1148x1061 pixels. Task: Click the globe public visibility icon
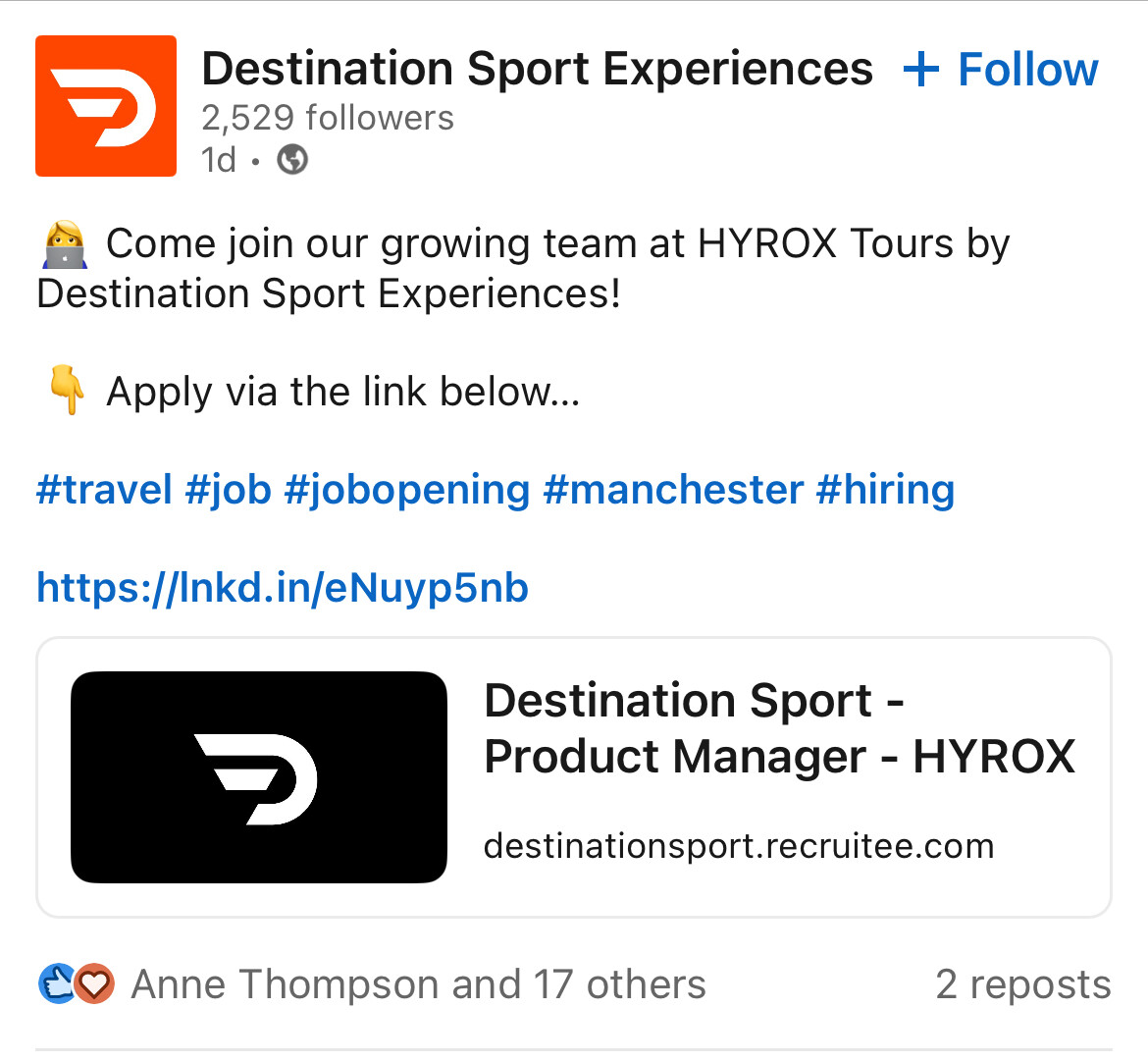pos(292,160)
